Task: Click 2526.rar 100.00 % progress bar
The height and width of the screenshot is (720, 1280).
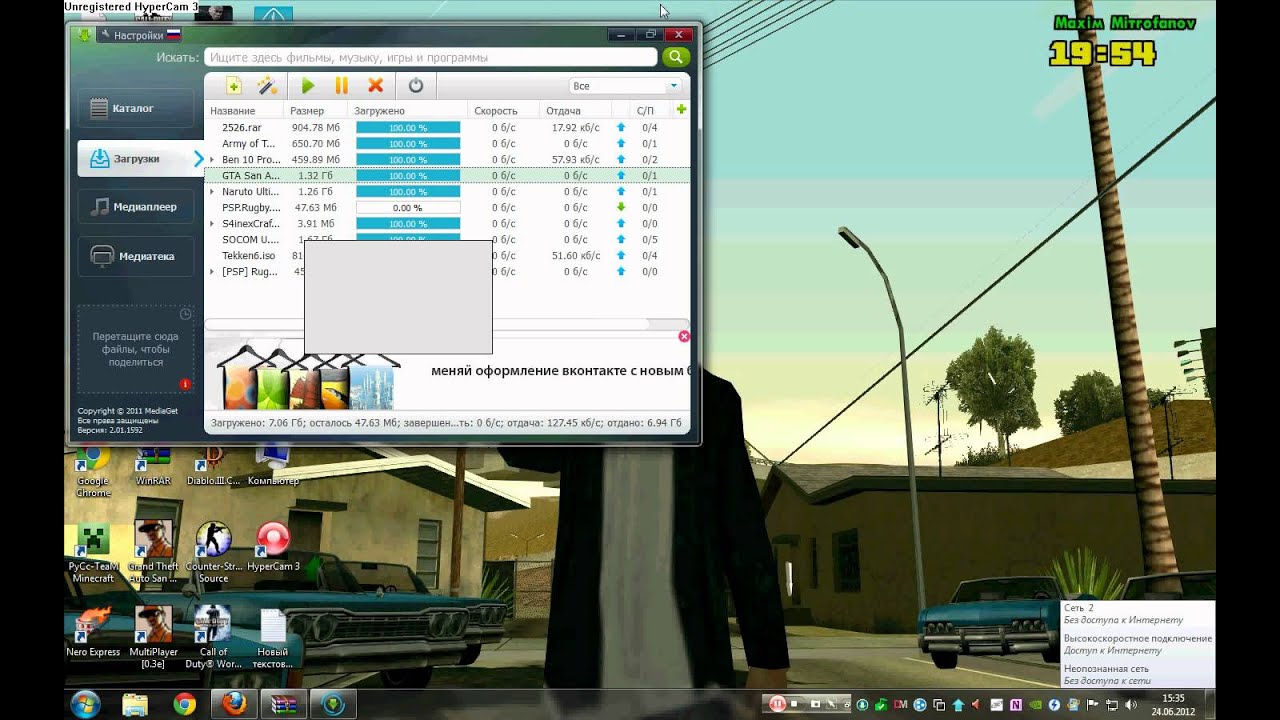Action: click(408, 128)
